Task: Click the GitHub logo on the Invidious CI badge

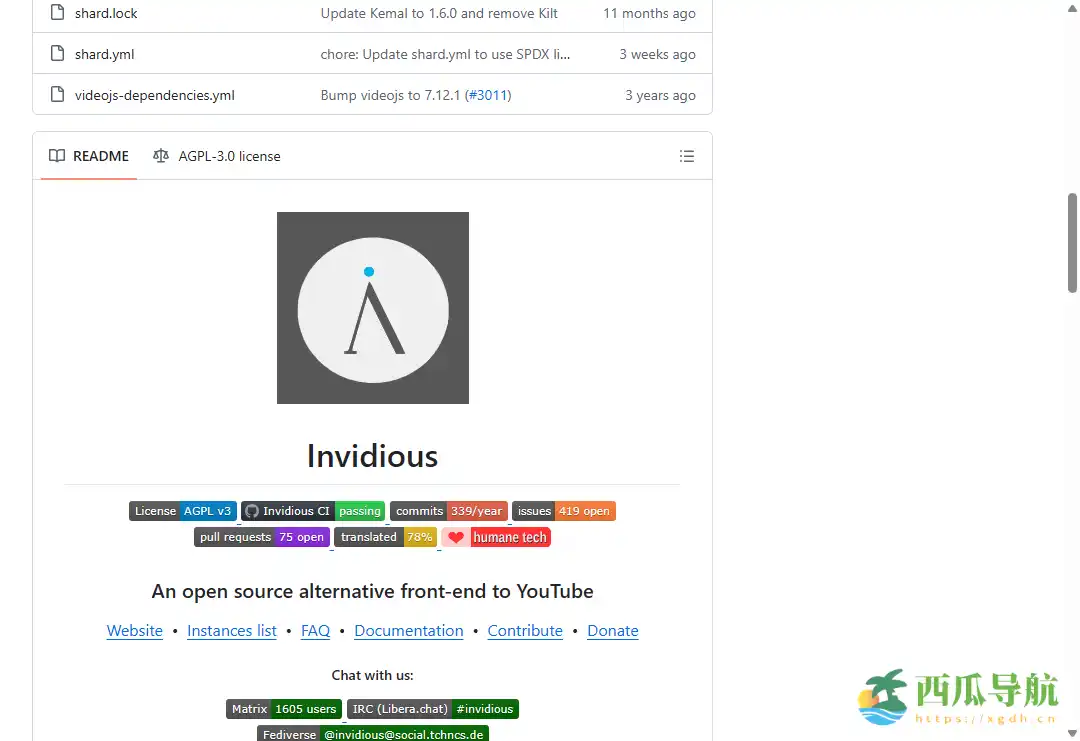Action: [251, 510]
